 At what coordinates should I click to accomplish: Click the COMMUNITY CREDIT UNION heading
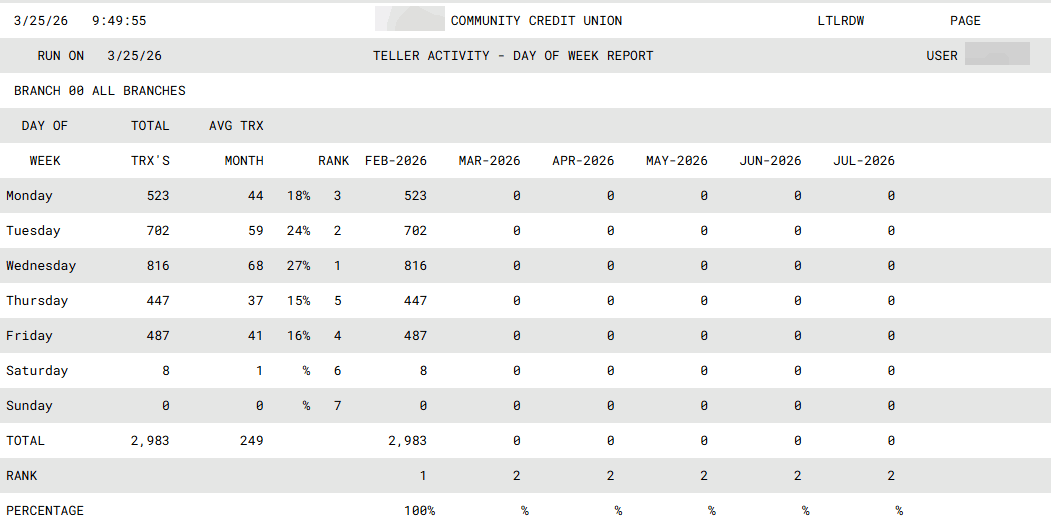tap(536, 21)
